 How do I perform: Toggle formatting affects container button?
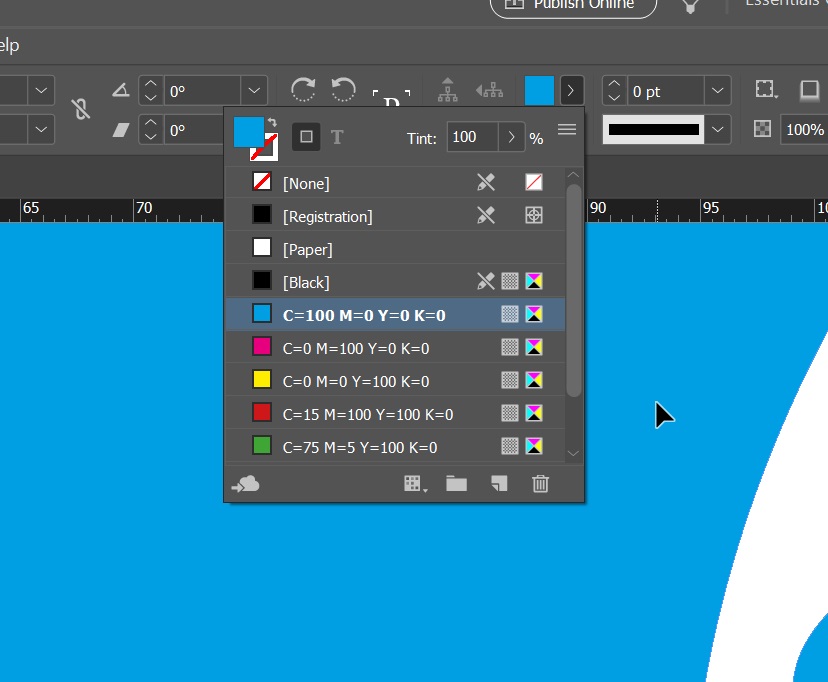[306, 137]
